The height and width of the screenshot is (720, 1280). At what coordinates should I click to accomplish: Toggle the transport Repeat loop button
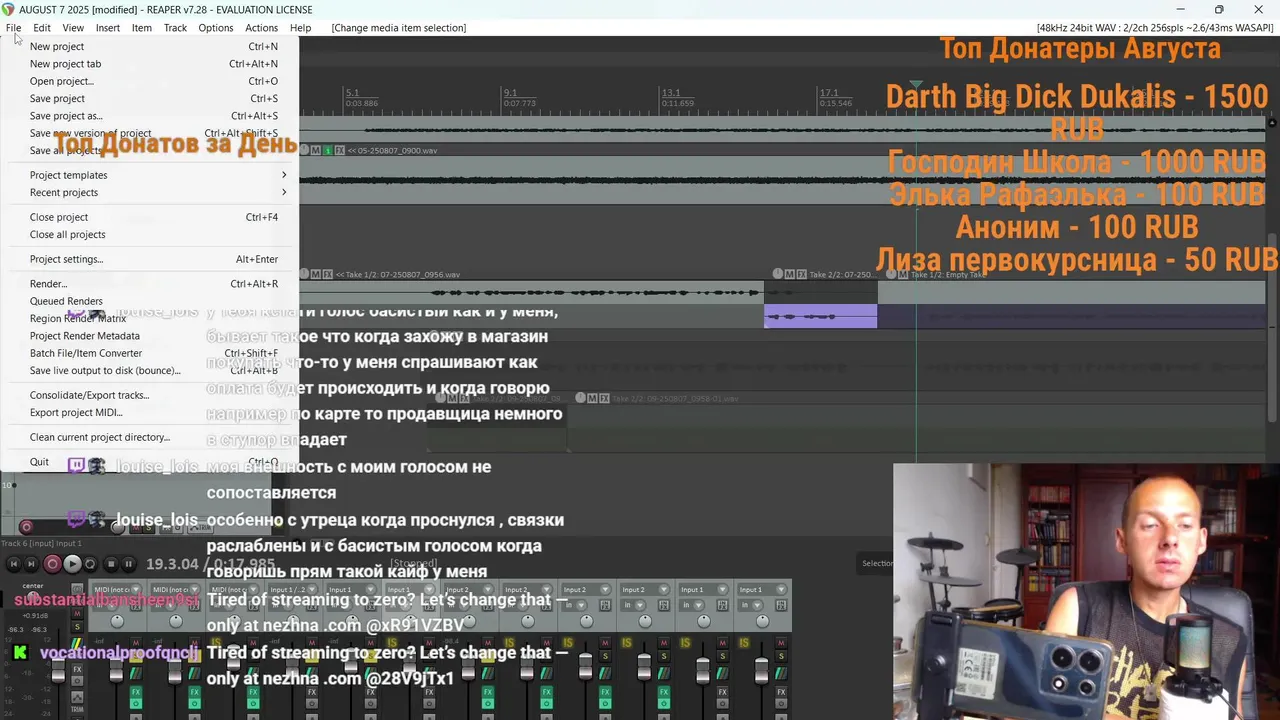click(x=90, y=564)
